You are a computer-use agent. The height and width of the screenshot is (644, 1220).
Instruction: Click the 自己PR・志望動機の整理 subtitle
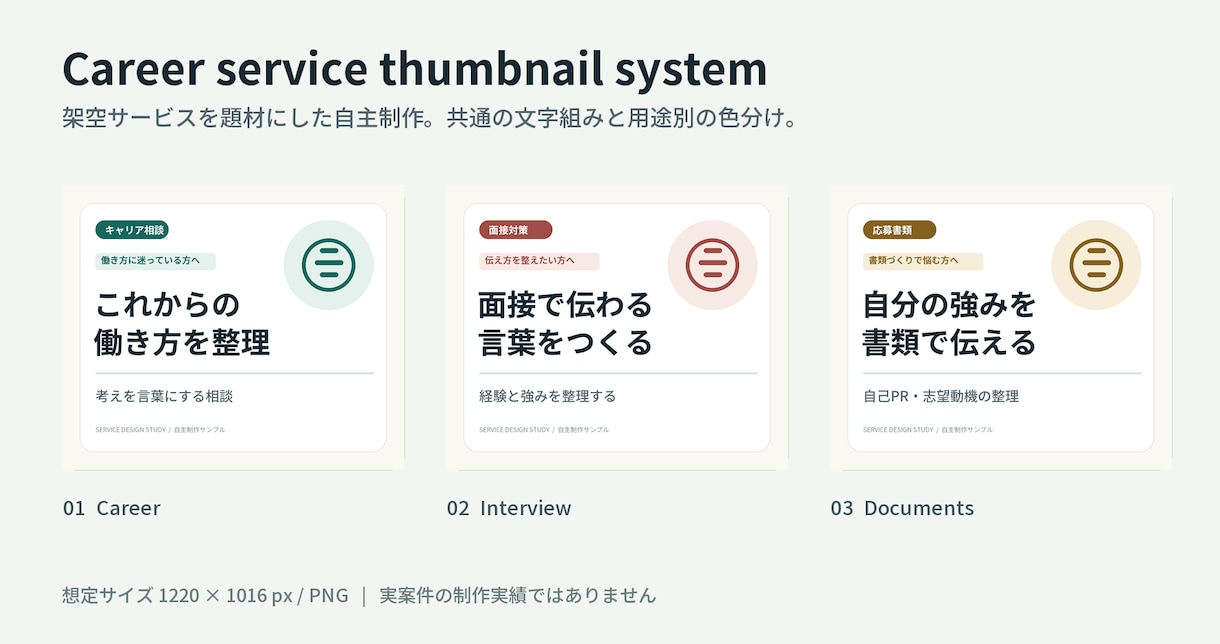click(x=941, y=396)
